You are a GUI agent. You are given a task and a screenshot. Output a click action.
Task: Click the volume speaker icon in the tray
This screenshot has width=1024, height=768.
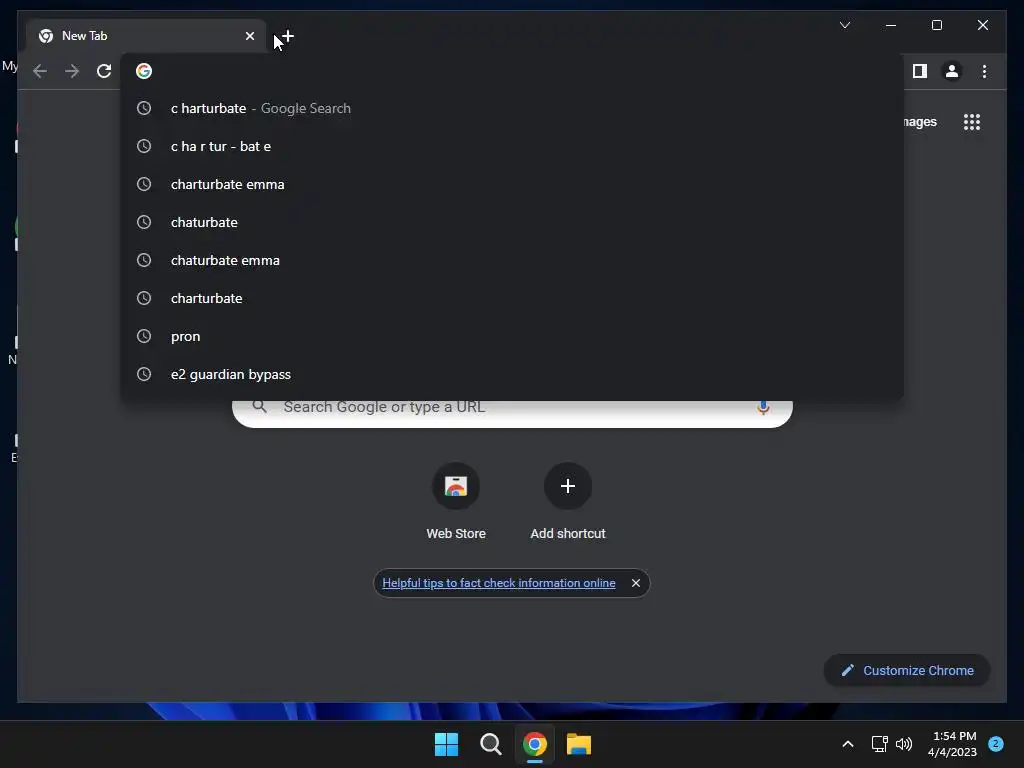[x=904, y=744]
